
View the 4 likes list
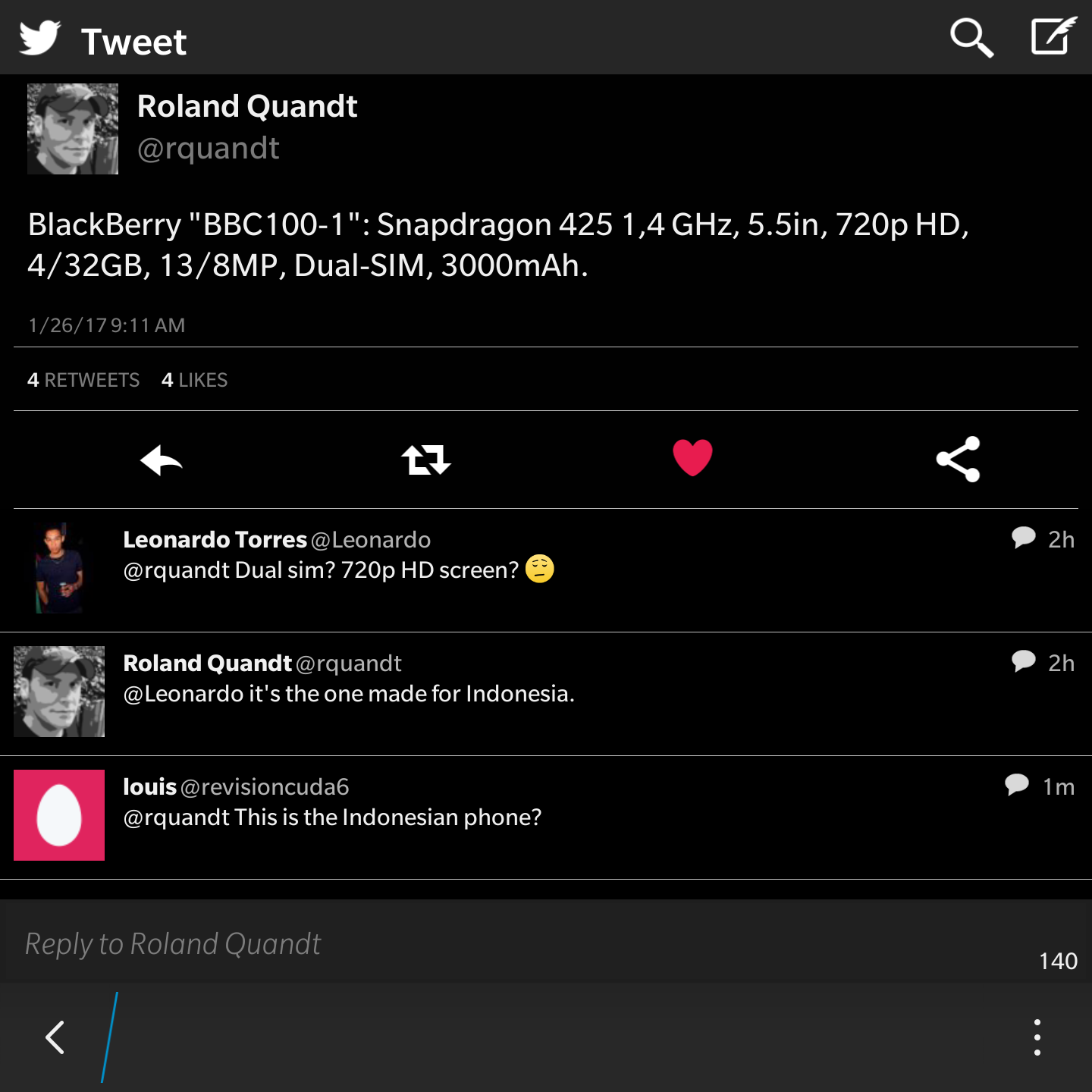coord(195,380)
